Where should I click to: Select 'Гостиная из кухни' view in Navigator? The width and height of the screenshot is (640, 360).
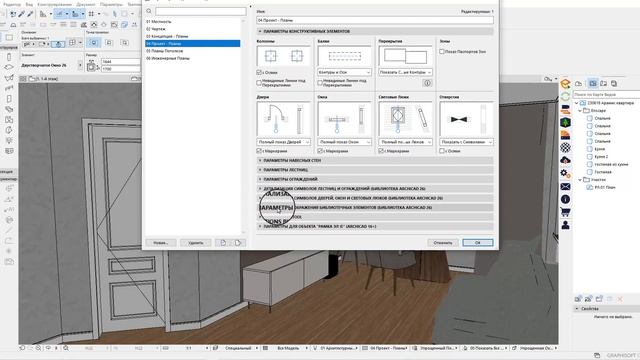pos(611,164)
